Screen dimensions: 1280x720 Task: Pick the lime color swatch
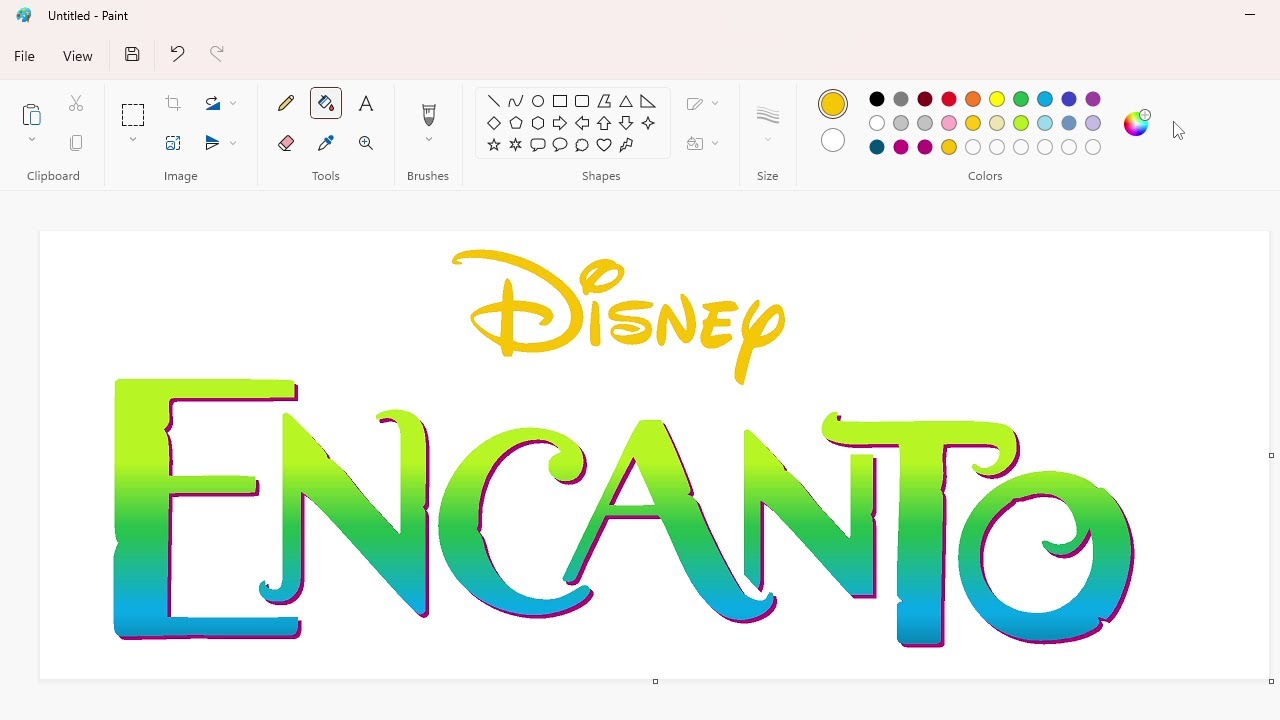click(1021, 123)
